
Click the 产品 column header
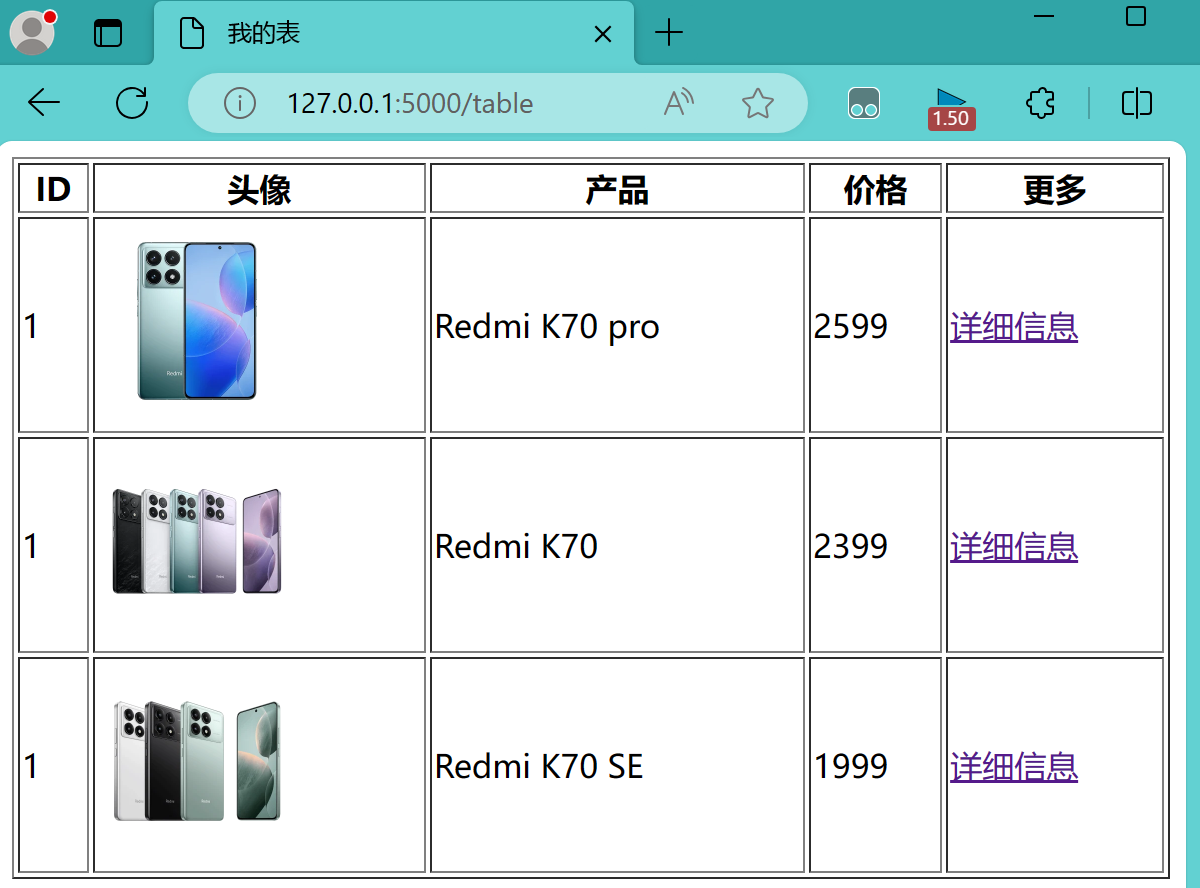coord(617,188)
